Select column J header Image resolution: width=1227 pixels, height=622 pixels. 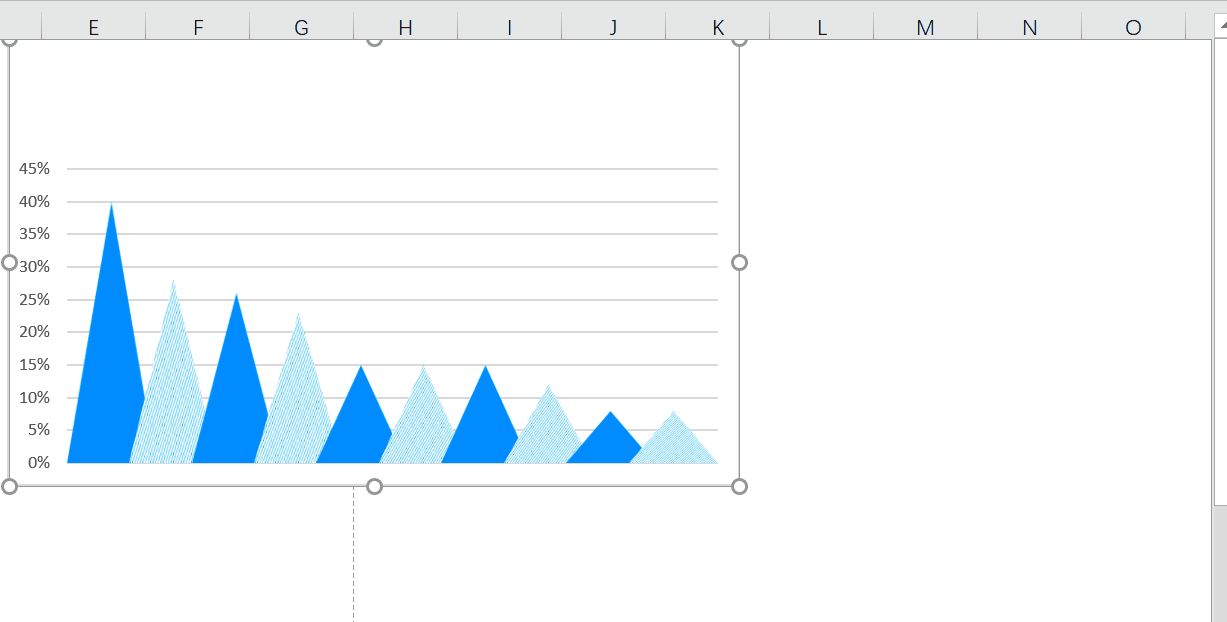614,27
